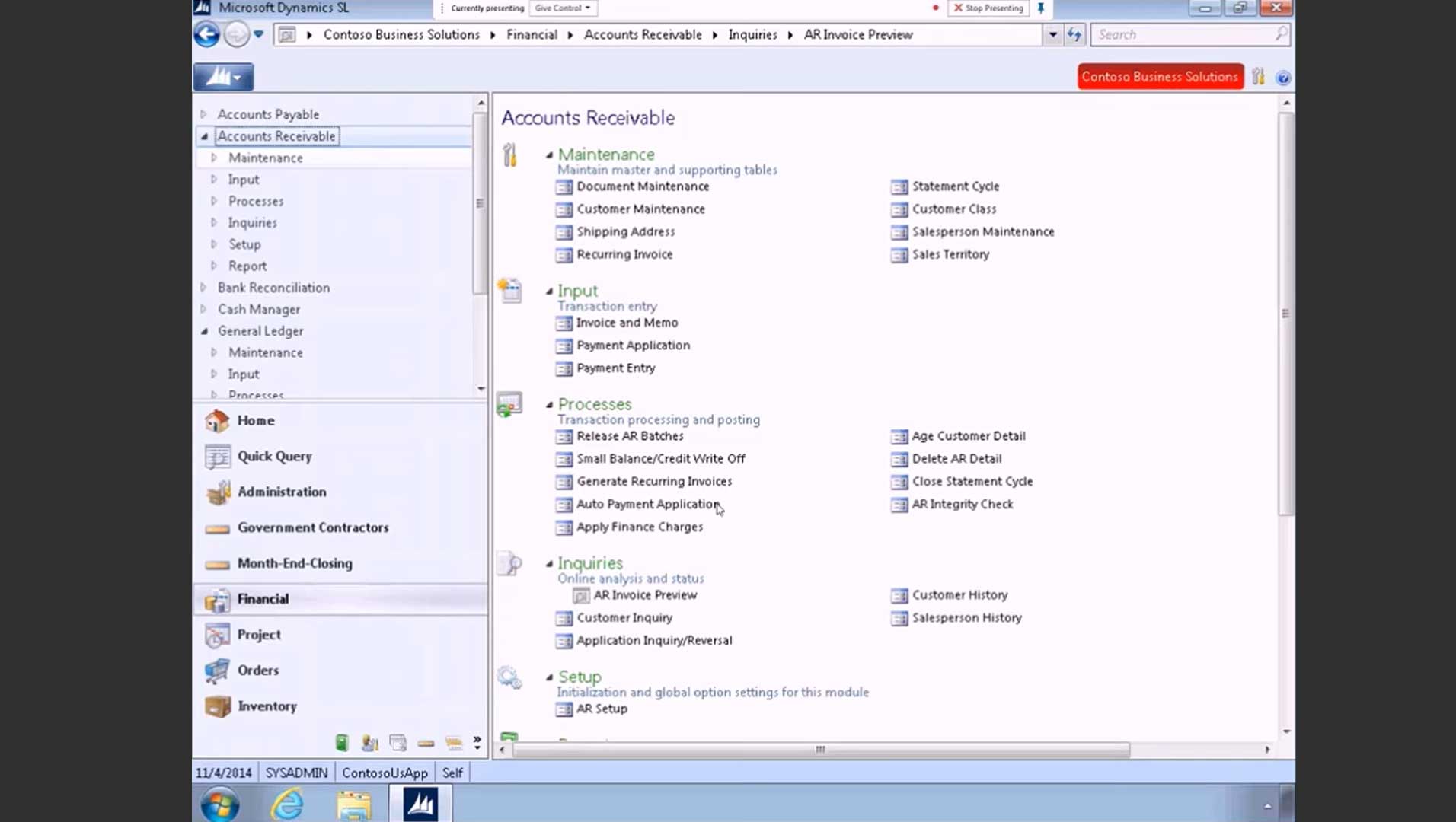This screenshot has height=822, width=1456.
Task: Open Government Contractors navigation pane
Action: pyautogui.click(x=340, y=527)
